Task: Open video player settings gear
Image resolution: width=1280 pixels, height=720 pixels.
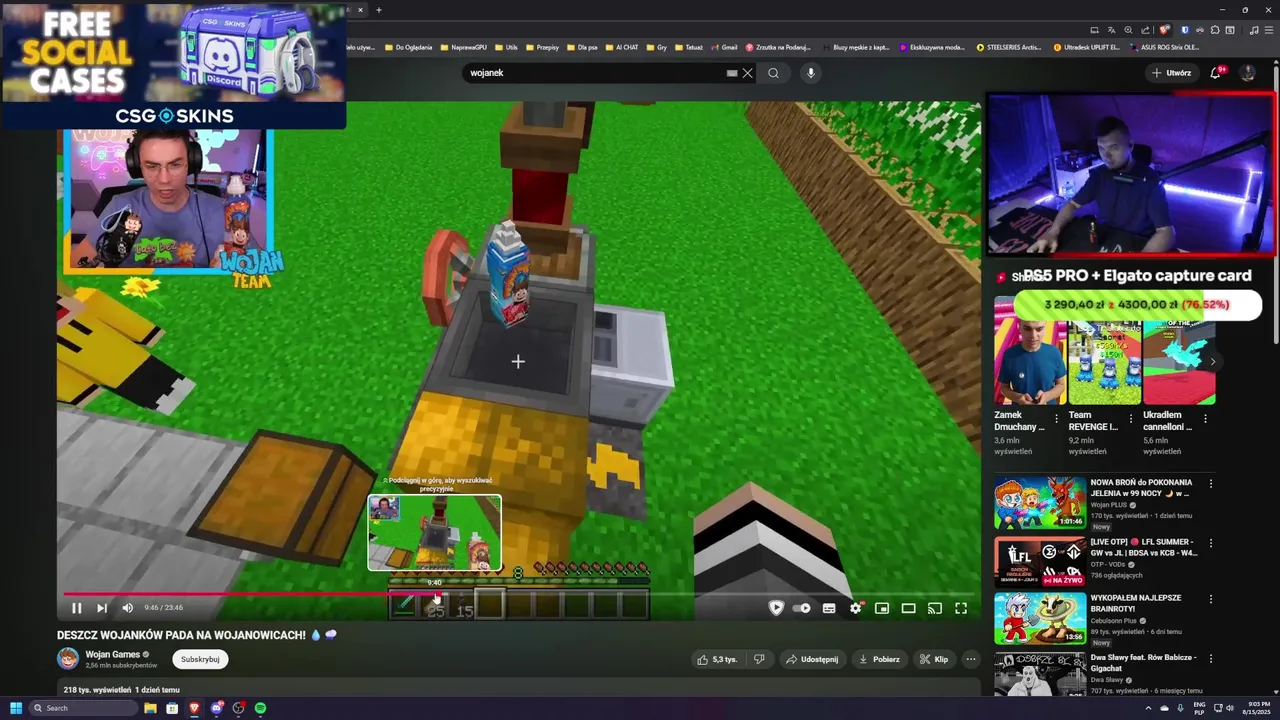Action: tap(855, 608)
